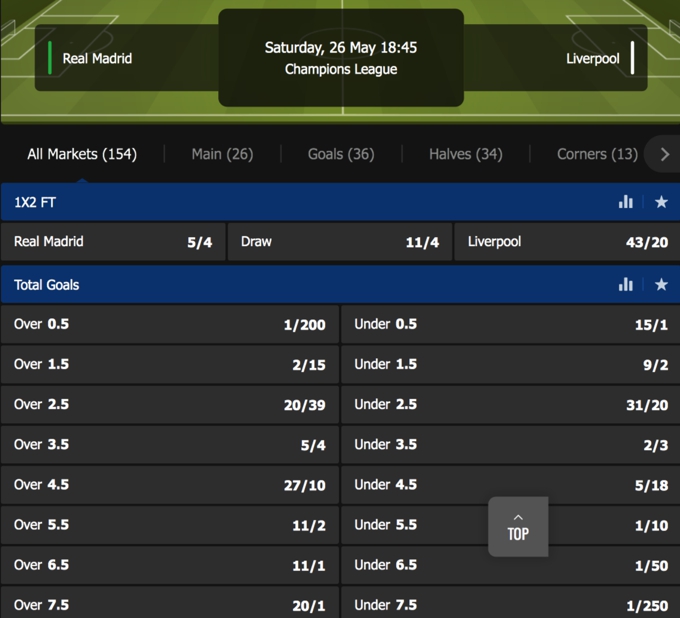680x618 pixels.
Task: Select Over 7.5 at 20/1
Action: 170,603
